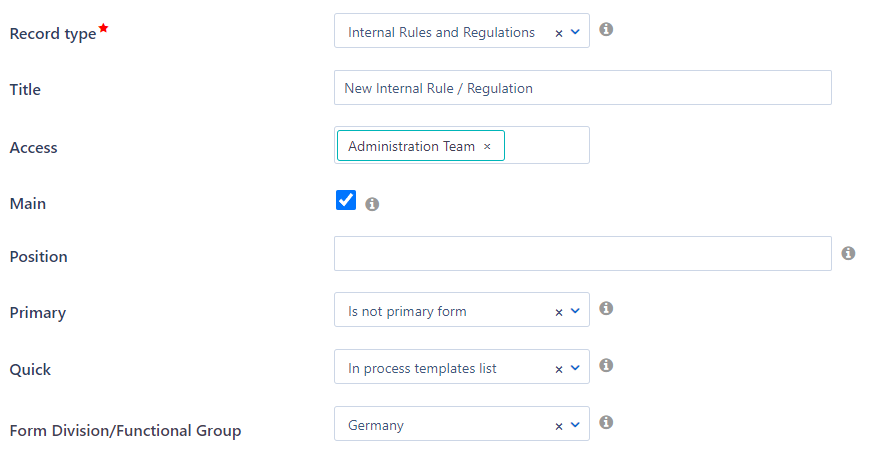Expand Form Division/Functional Group dropdown arrow
Image resolution: width=875 pixels, height=458 pixels.
point(575,425)
